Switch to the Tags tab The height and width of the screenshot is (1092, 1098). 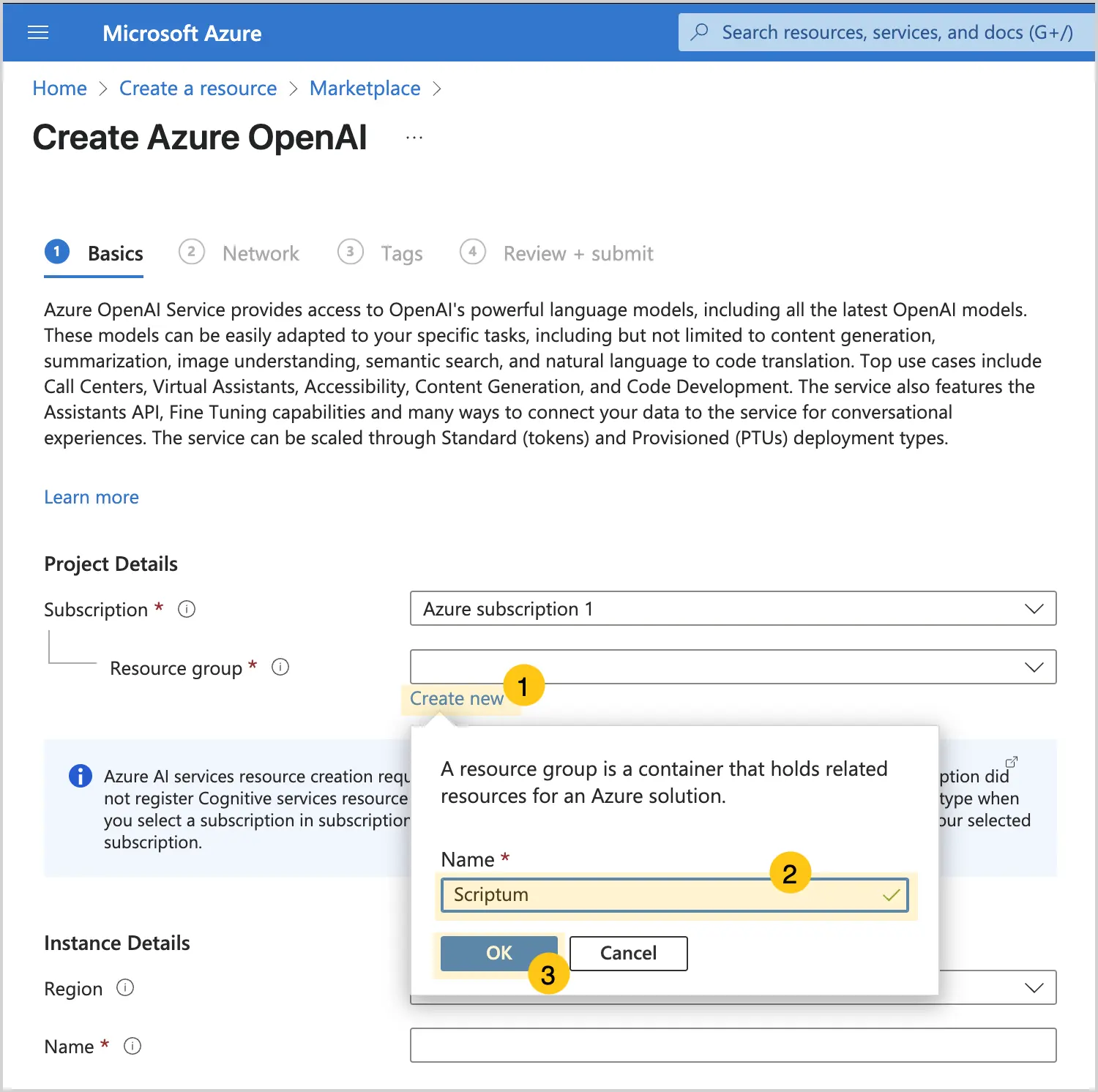[x=380, y=254]
